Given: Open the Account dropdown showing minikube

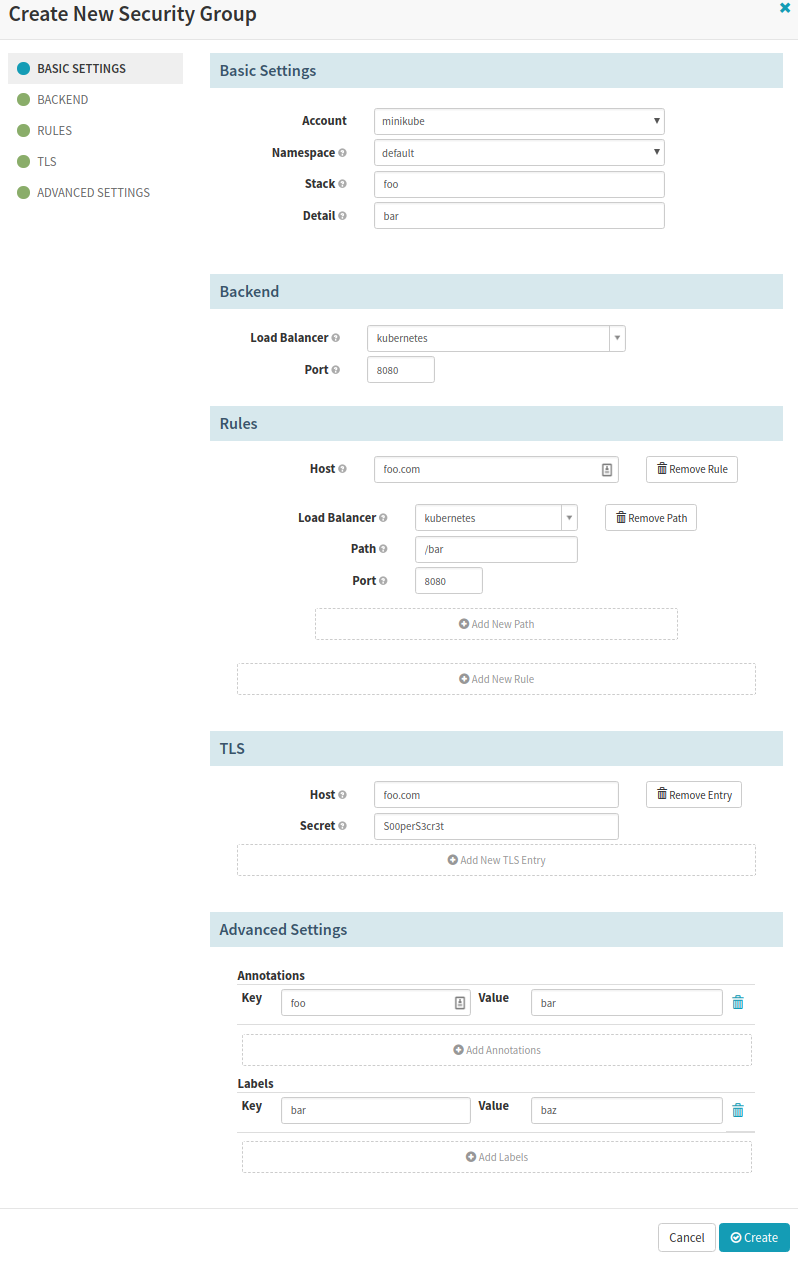Looking at the screenshot, I should (x=519, y=121).
